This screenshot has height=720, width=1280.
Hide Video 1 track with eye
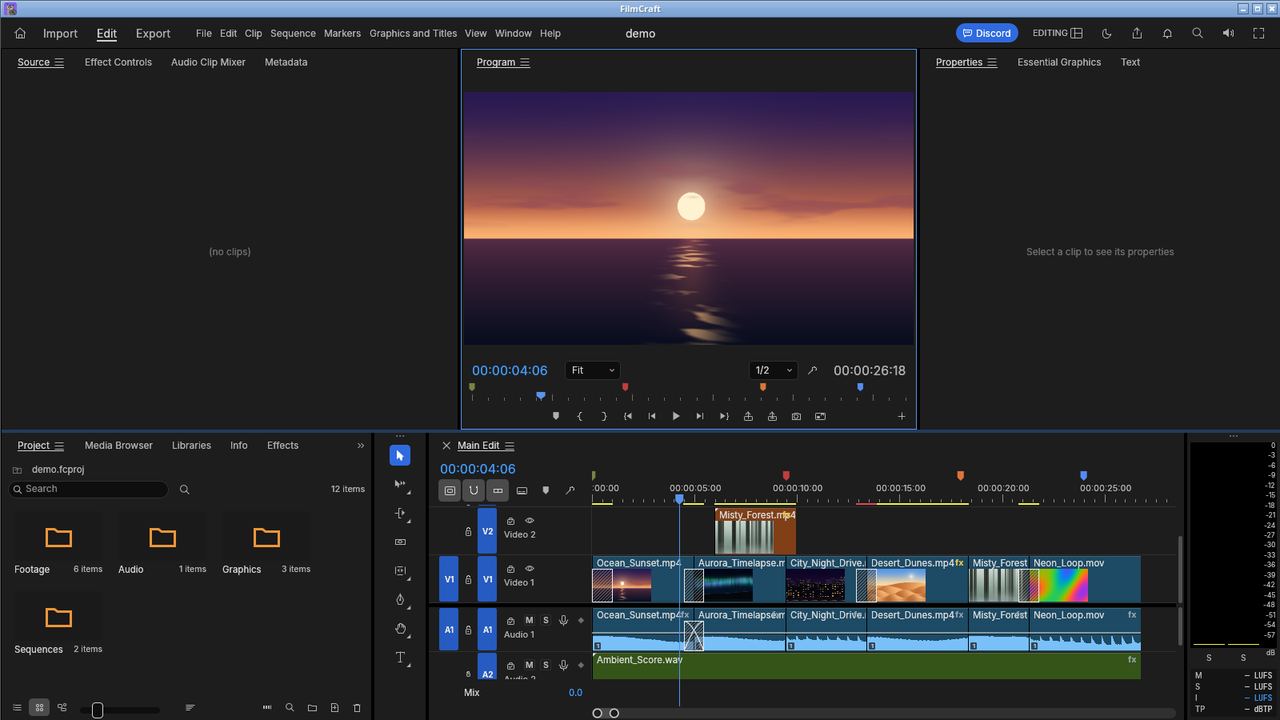point(530,569)
